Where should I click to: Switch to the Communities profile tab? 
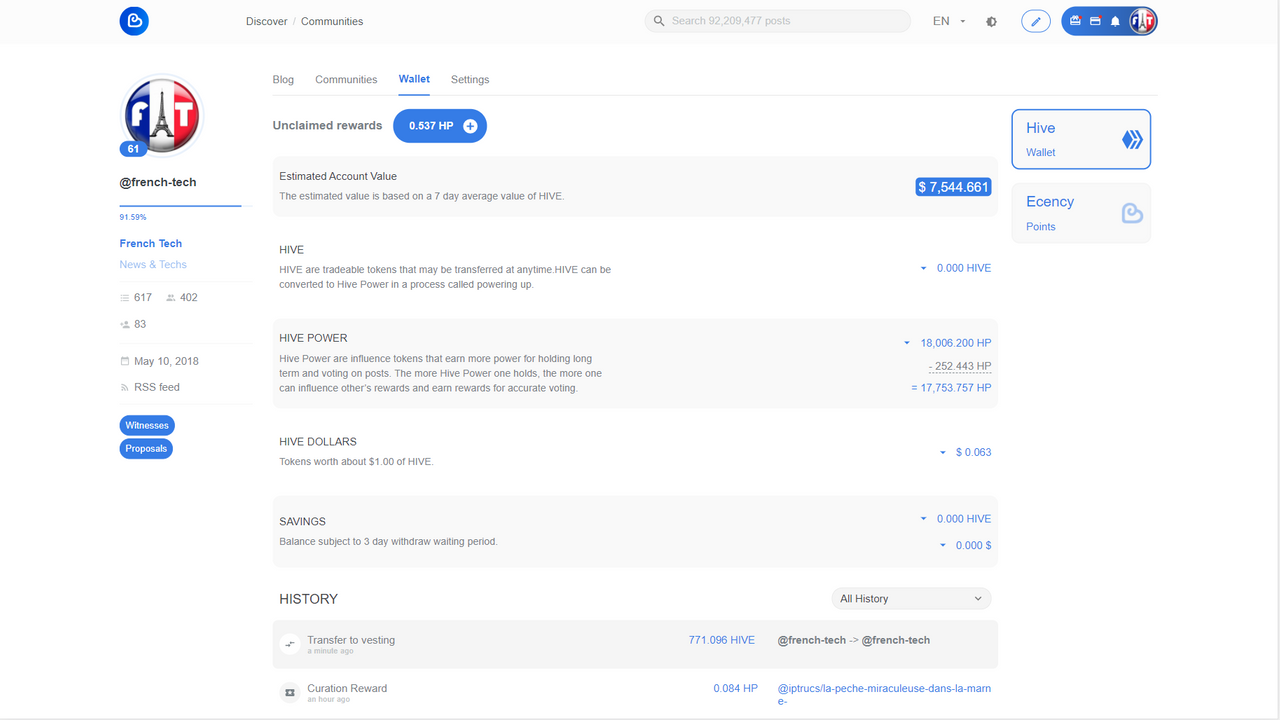click(x=346, y=80)
